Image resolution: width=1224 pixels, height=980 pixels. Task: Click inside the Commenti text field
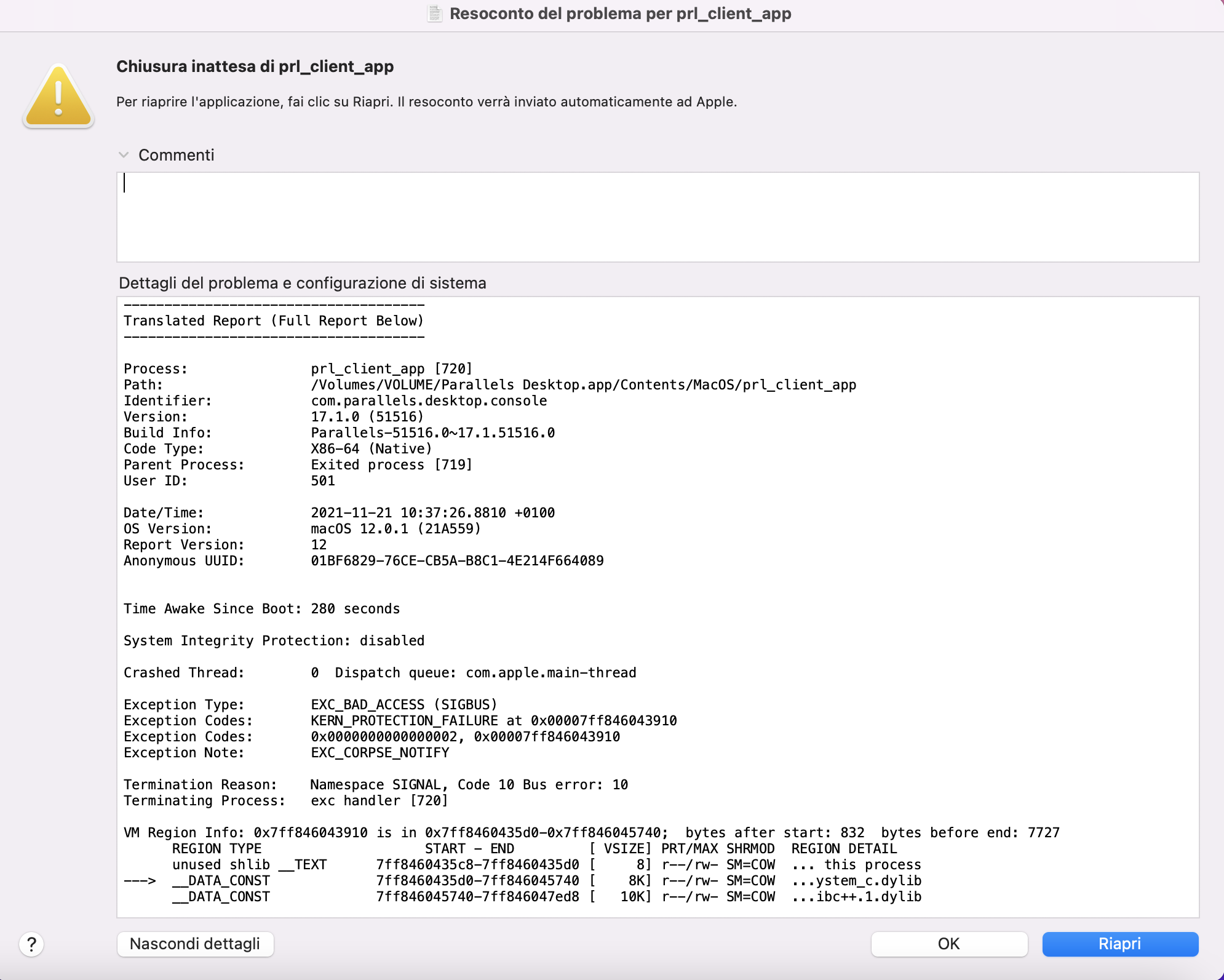[x=658, y=217]
